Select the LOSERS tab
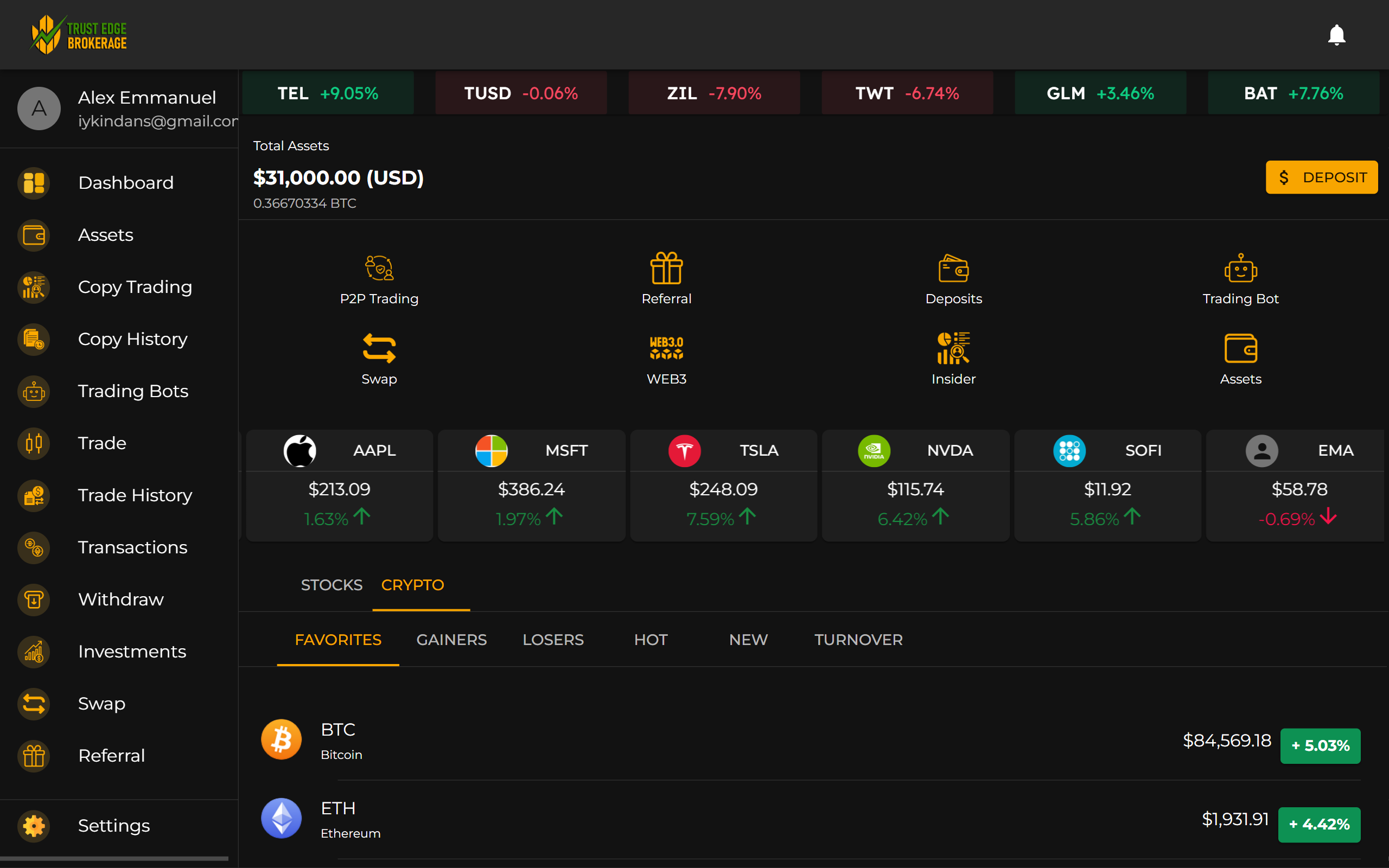Image resolution: width=1389 pixels, height=868 pixels. [553, 640]
